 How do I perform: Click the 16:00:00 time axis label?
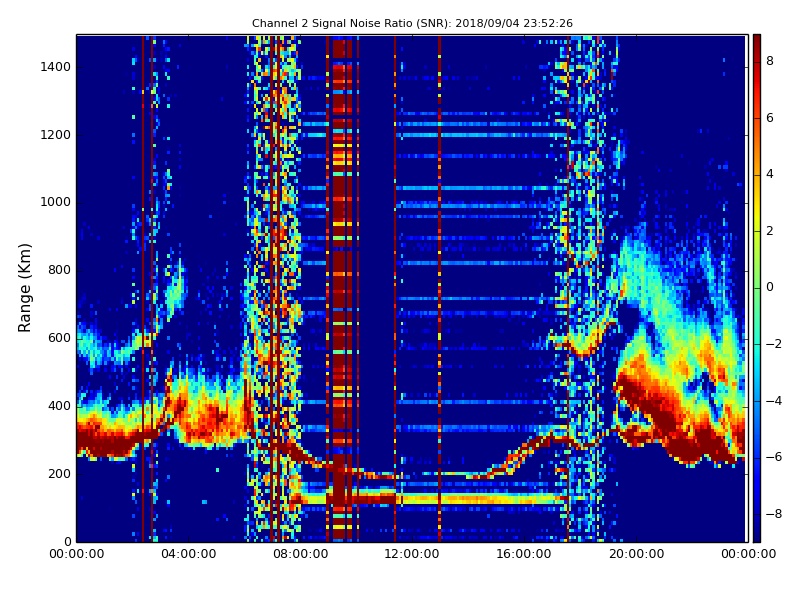[x=524, y=554]
